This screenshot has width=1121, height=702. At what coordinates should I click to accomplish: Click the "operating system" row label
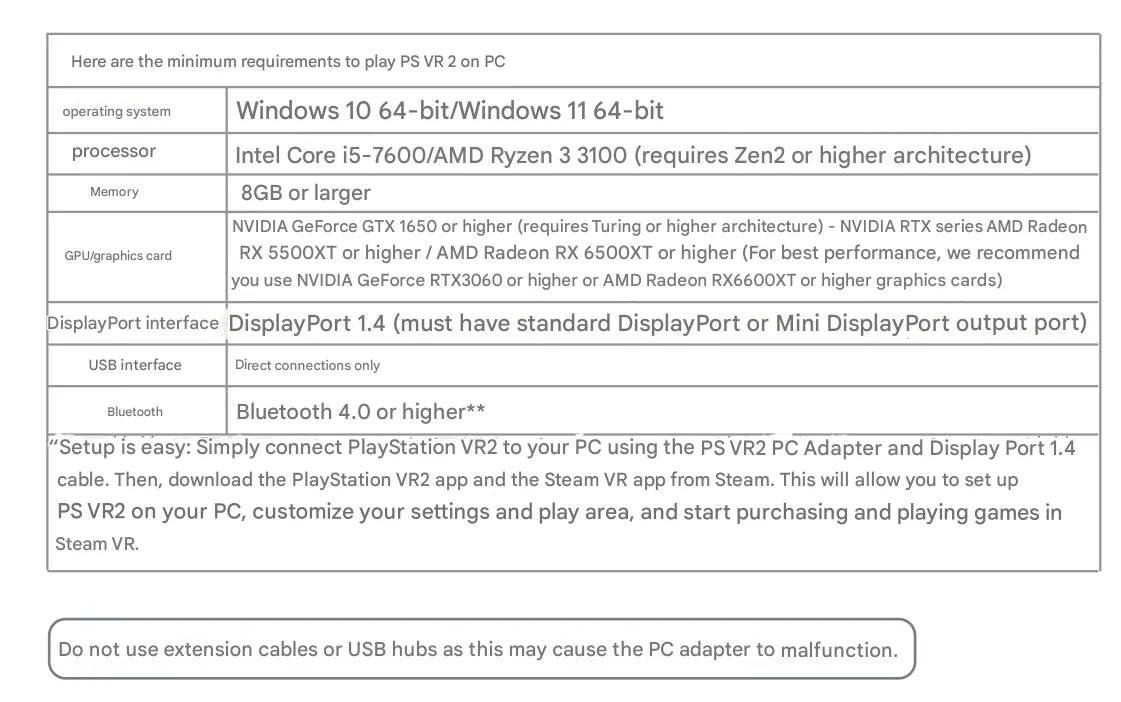pyautogui.click(x=116, y=112)
